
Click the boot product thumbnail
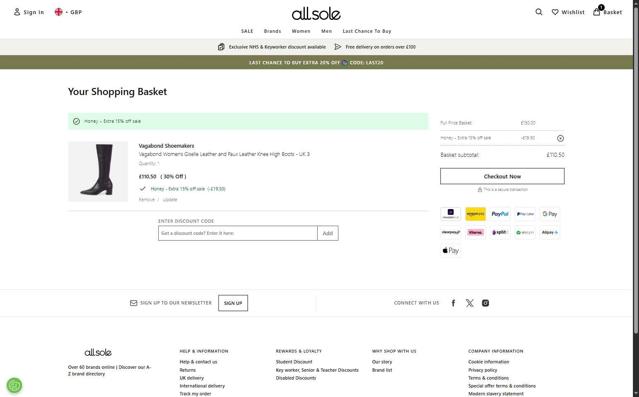(98, 171)
